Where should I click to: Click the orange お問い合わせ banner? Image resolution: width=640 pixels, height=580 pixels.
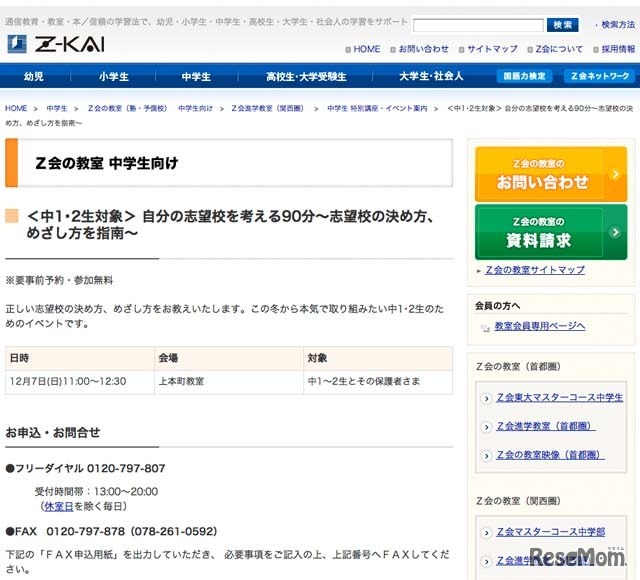point(551,174)
